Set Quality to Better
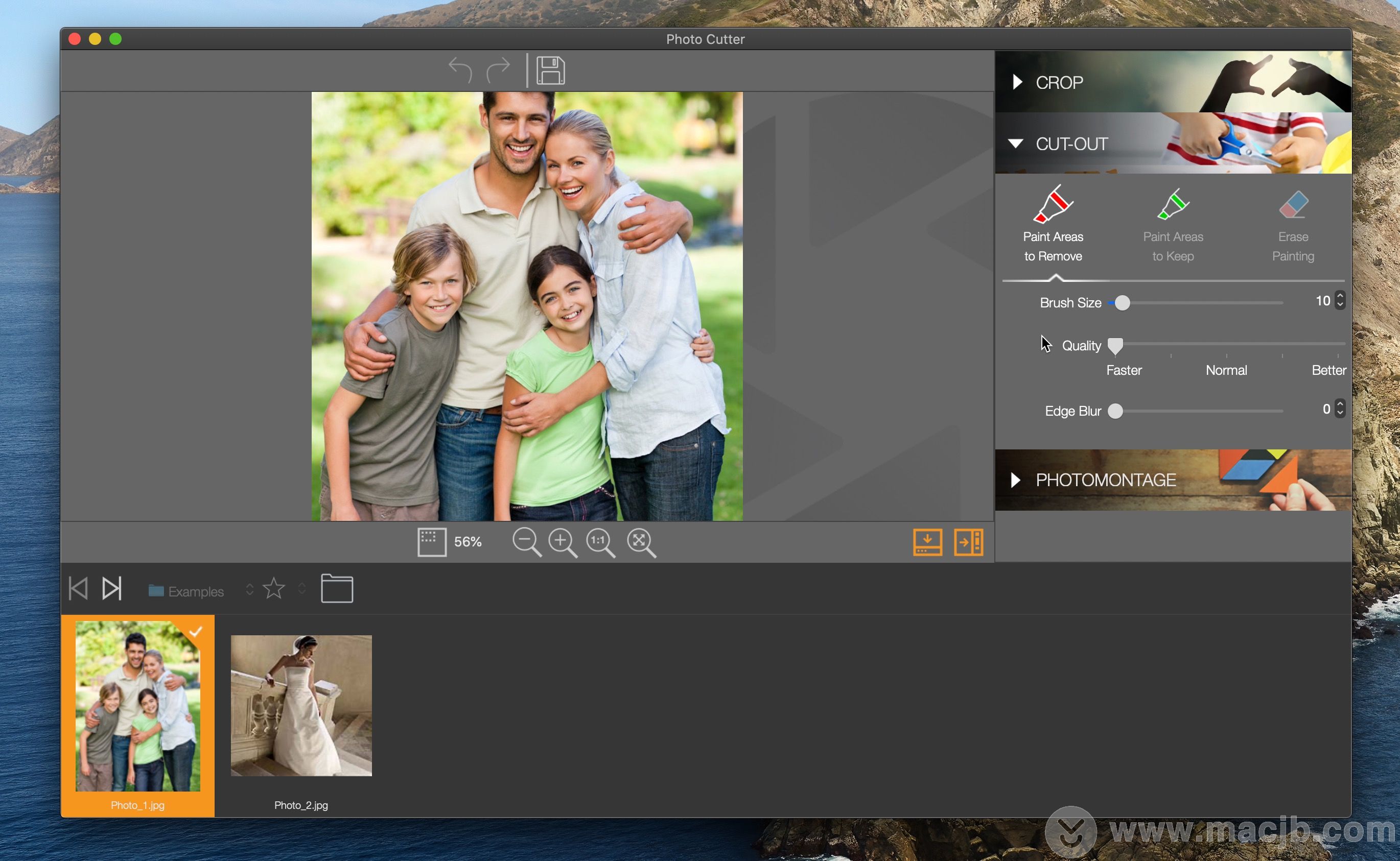Image resolution: width=1400 pixels, height=861 pixels. [1329, 370]
